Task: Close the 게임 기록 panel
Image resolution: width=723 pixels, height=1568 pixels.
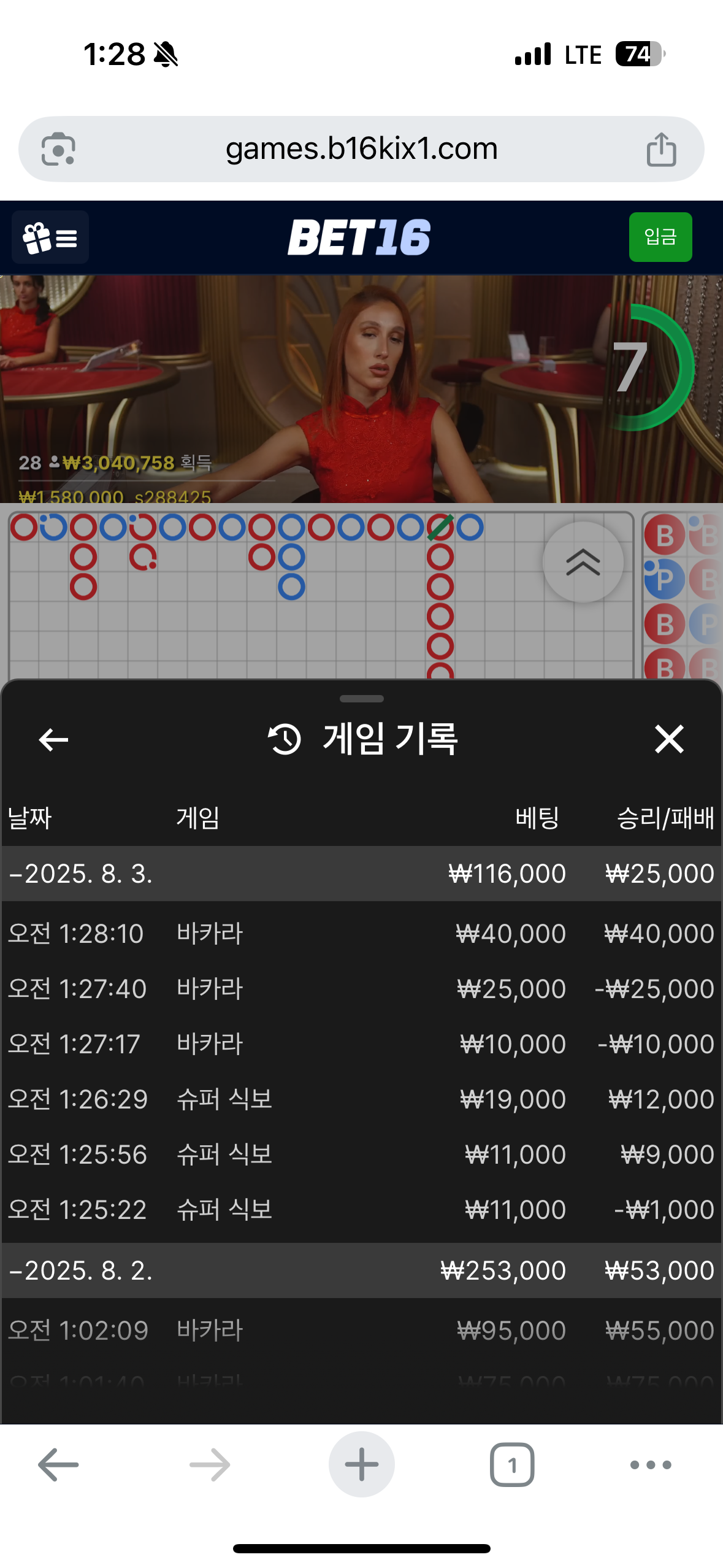Action: [x=669, y=739]
